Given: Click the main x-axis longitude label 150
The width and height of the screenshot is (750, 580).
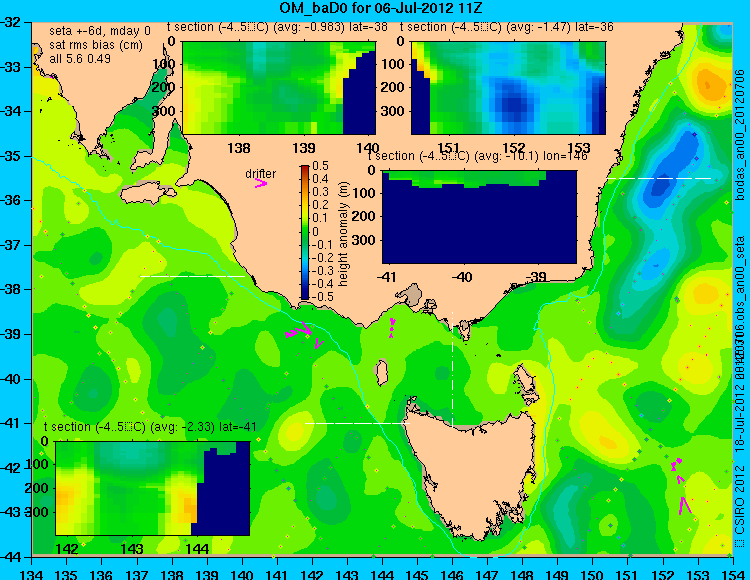Looking at the screenshot, I should point(592,575).
